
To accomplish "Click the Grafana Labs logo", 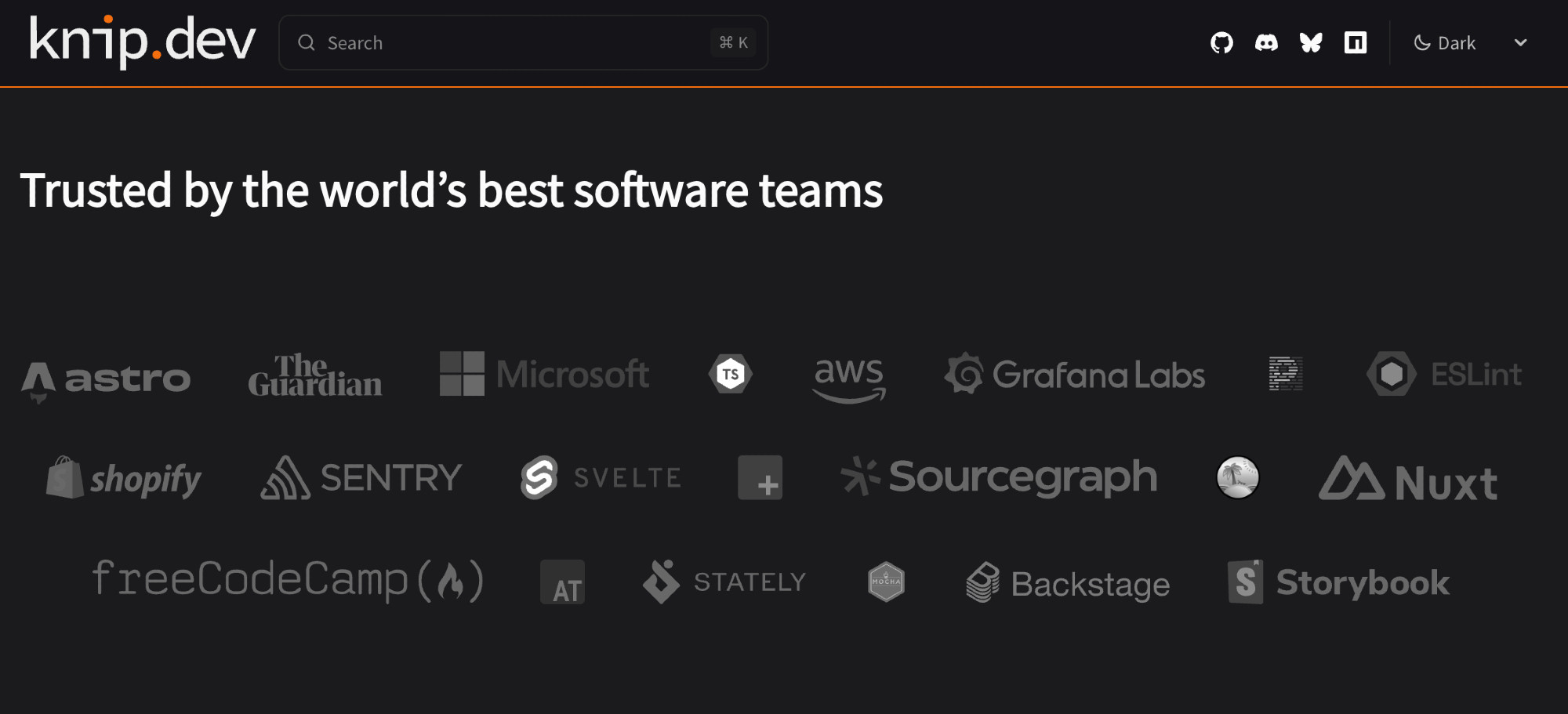I will tap(1075, 374).
